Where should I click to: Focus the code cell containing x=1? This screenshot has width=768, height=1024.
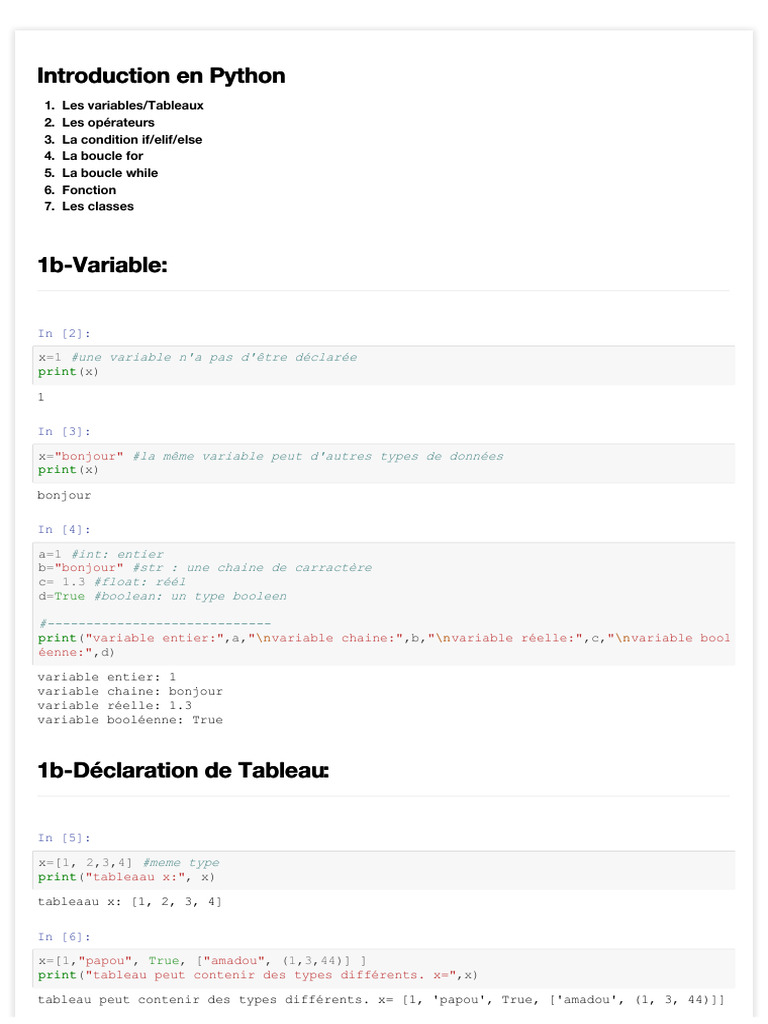click(384, 365)
